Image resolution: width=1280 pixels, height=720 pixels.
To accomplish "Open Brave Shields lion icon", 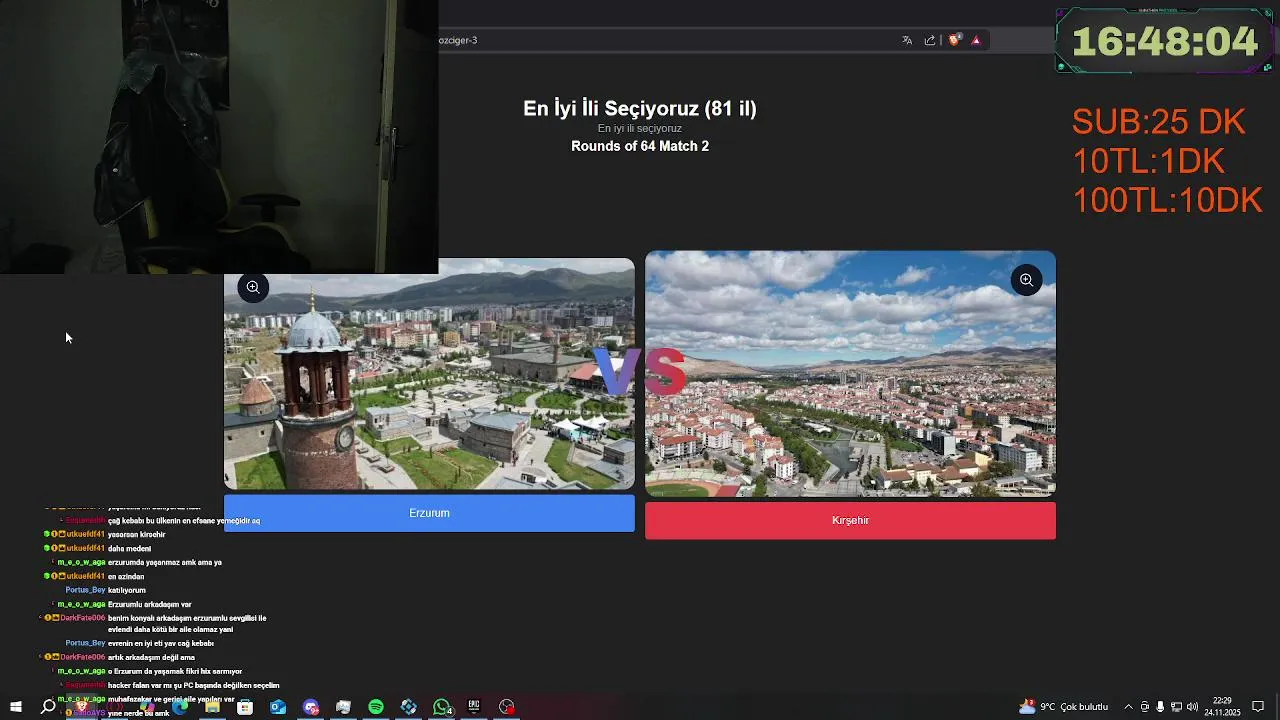I will pos(954,40).
